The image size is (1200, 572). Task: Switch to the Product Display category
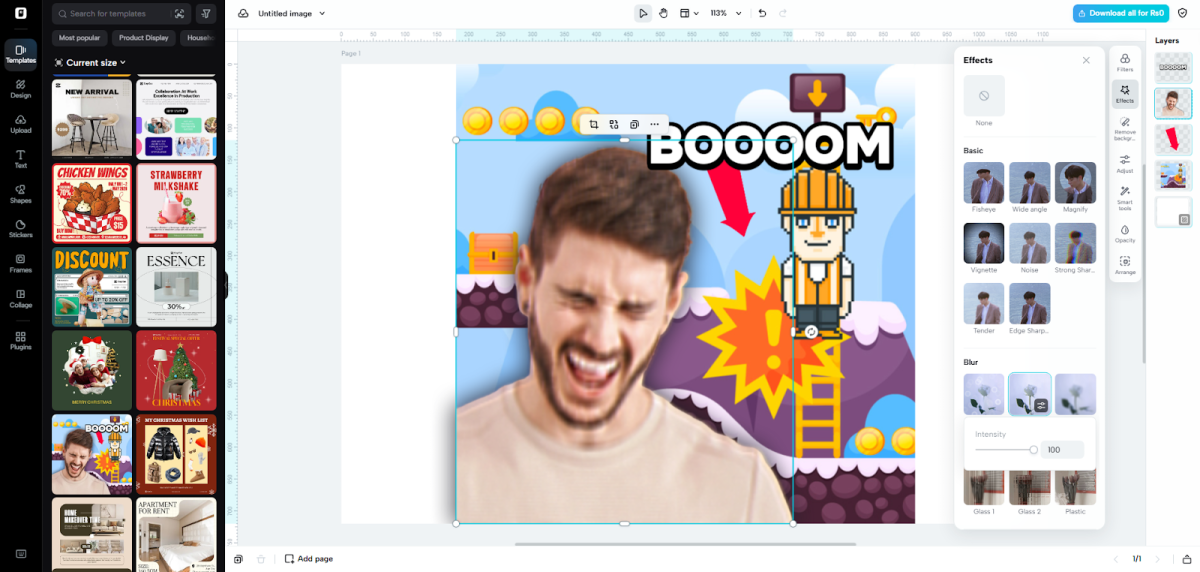(143, 38)
